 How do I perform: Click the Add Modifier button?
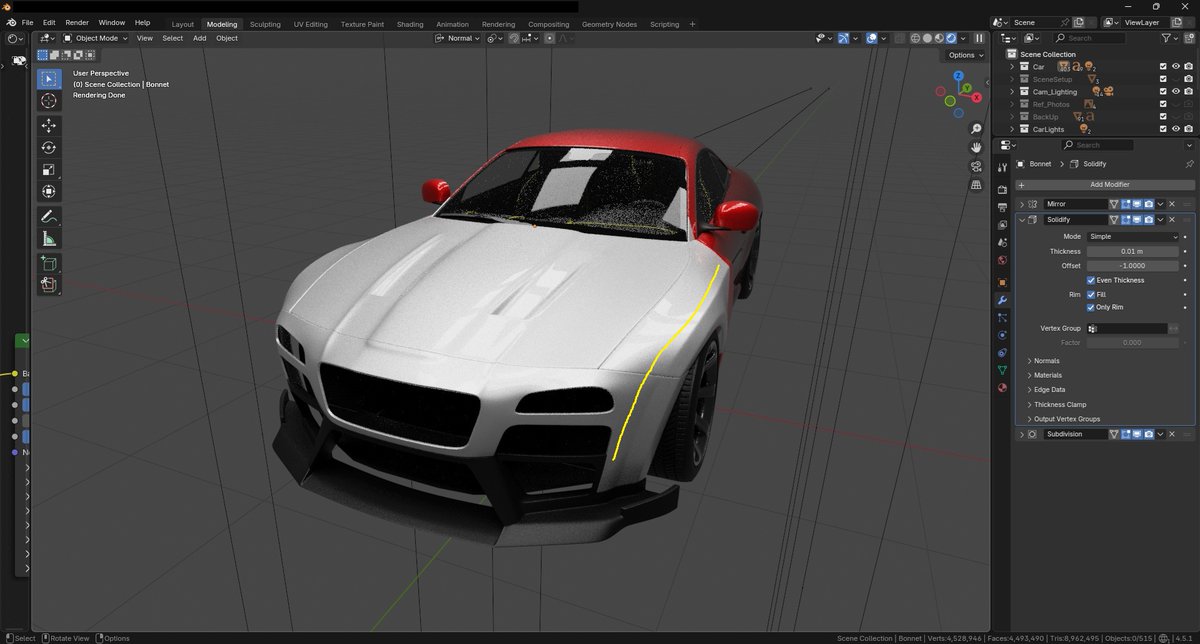[x=1105, y=185]
